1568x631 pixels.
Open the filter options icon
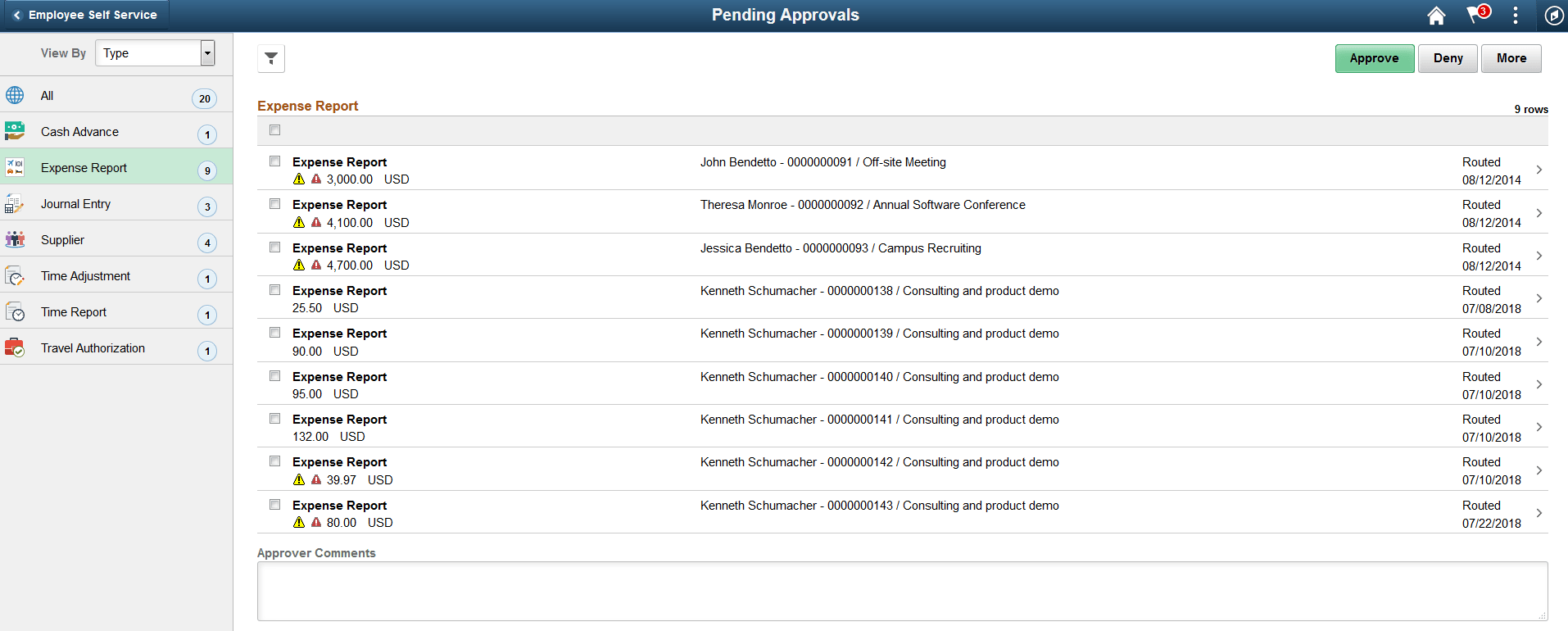click(x=270, y=58)
